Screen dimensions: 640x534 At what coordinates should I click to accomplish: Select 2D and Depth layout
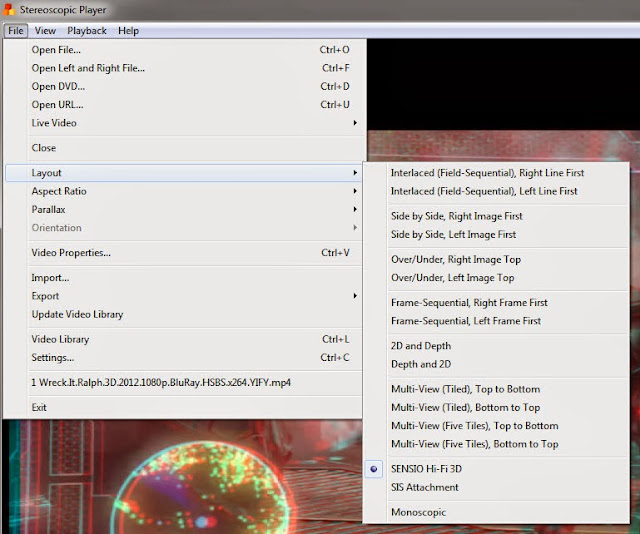(496, 346)
